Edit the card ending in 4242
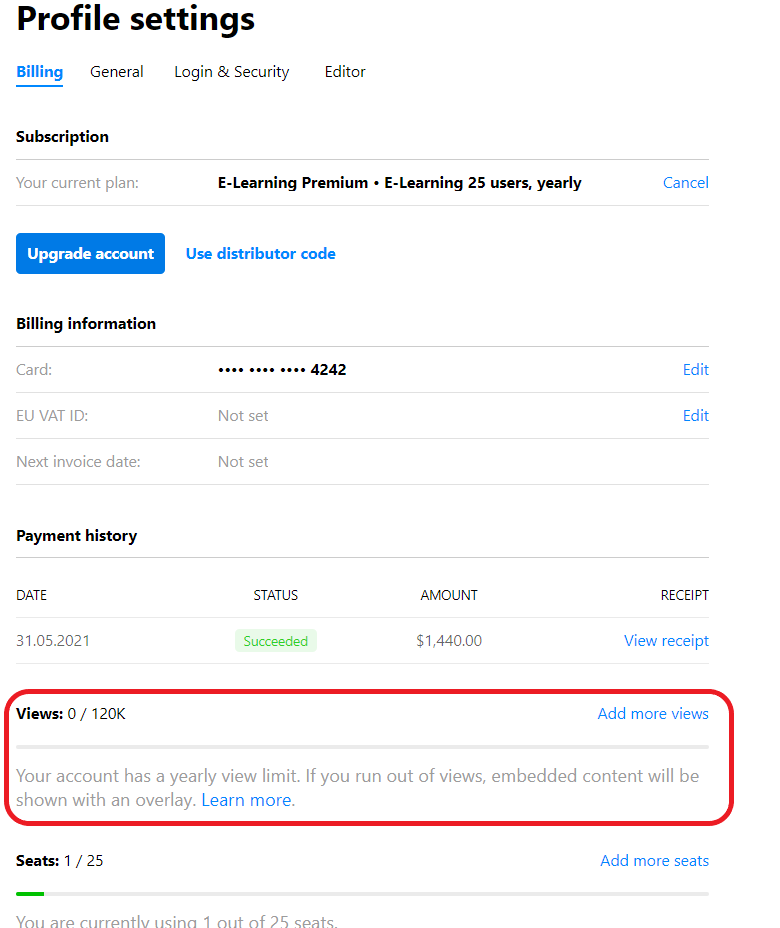The height and width of the screenshot is (928, 780). 695,369
